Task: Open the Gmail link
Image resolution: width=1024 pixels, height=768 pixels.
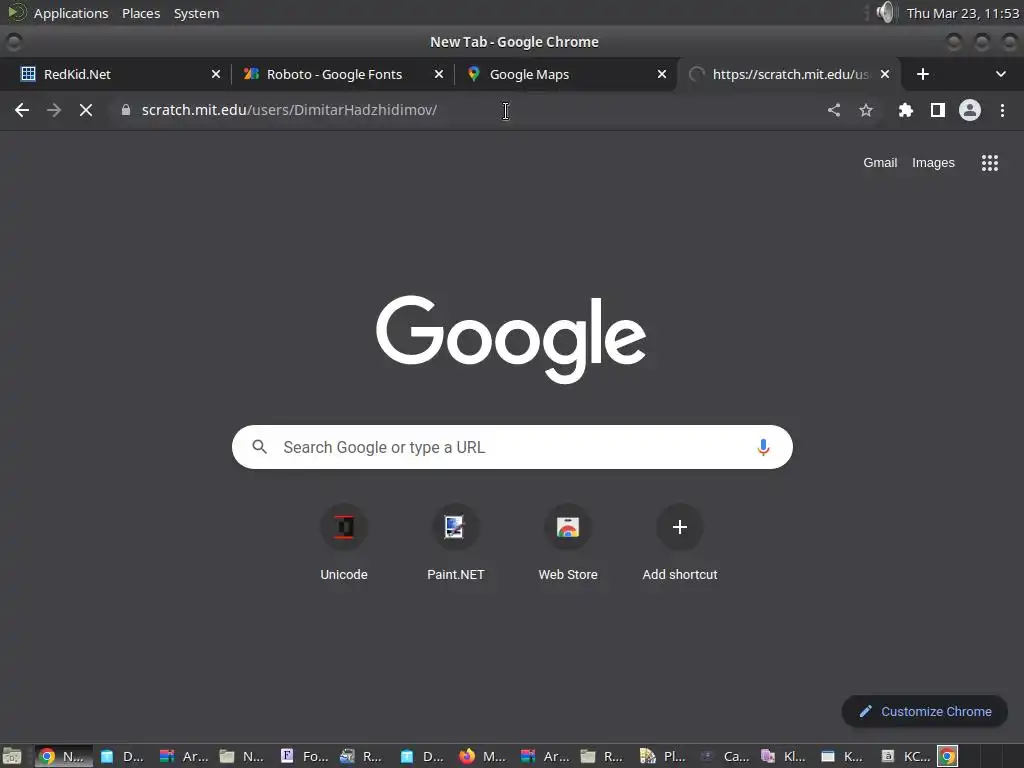Action: tap(880, 163)
